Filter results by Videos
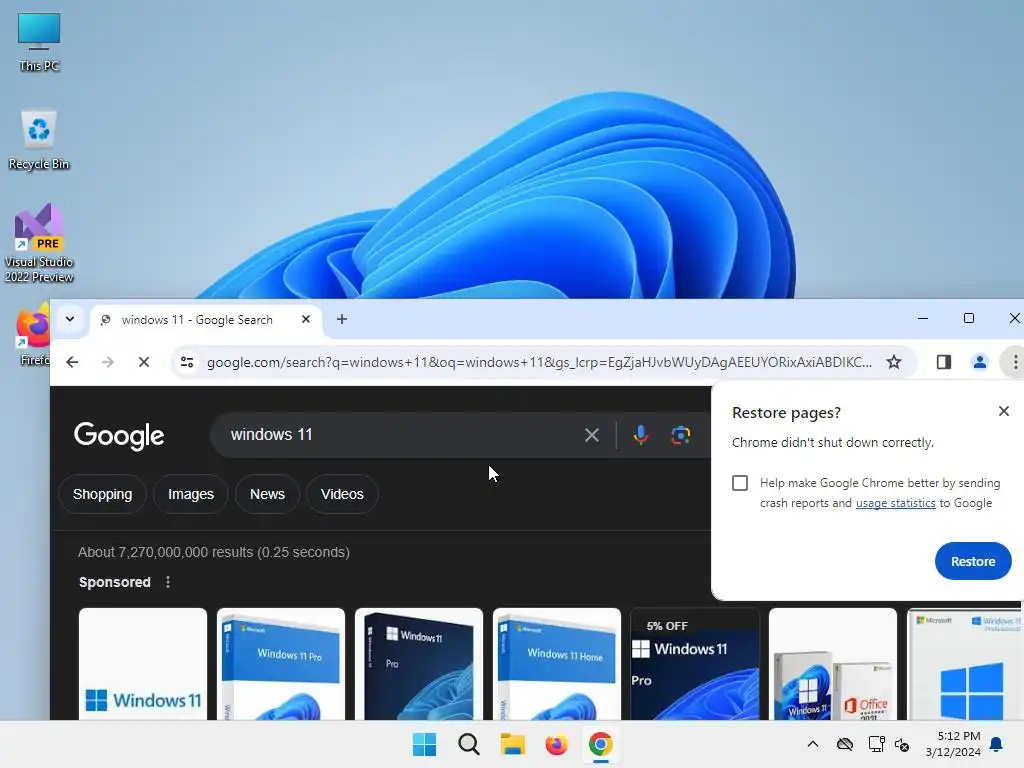The height and width of the screenshot is (768, 1024). tap(342, 494)
